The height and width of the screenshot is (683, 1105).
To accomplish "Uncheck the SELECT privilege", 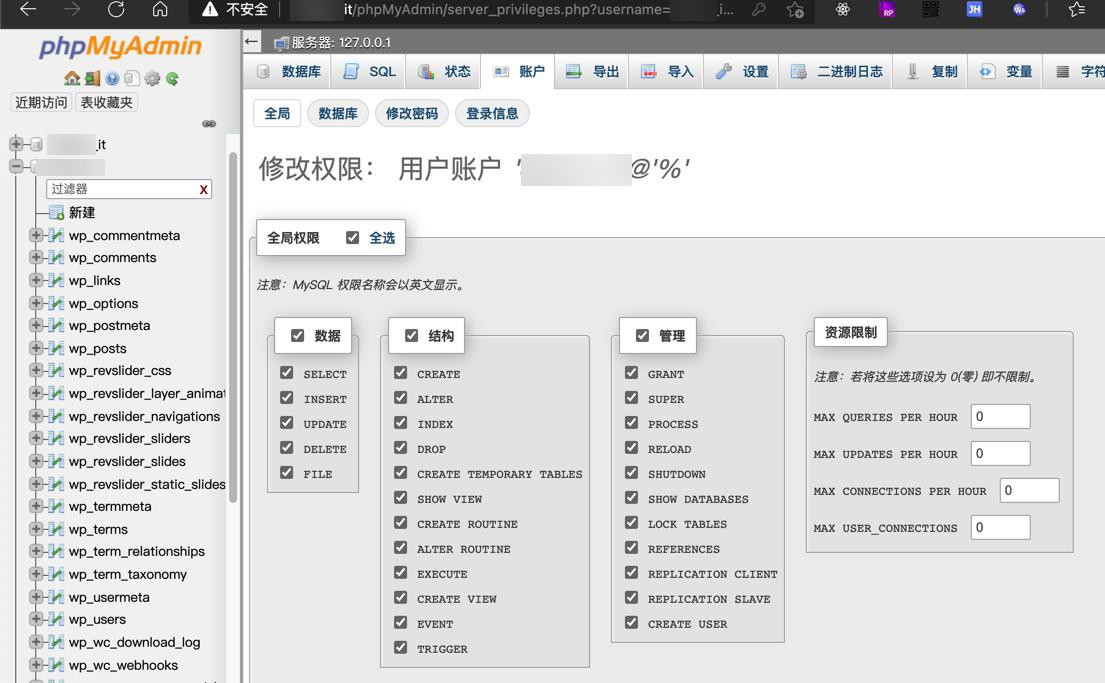I will tap(286, 373).
